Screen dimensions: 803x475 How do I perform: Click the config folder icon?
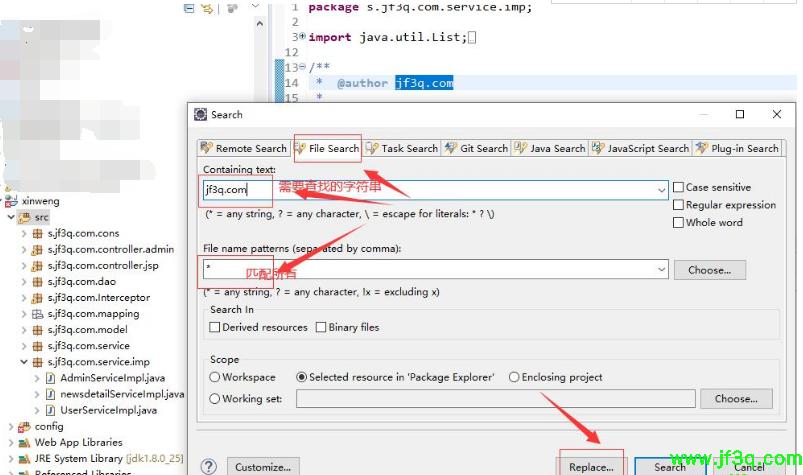point(24,426)
